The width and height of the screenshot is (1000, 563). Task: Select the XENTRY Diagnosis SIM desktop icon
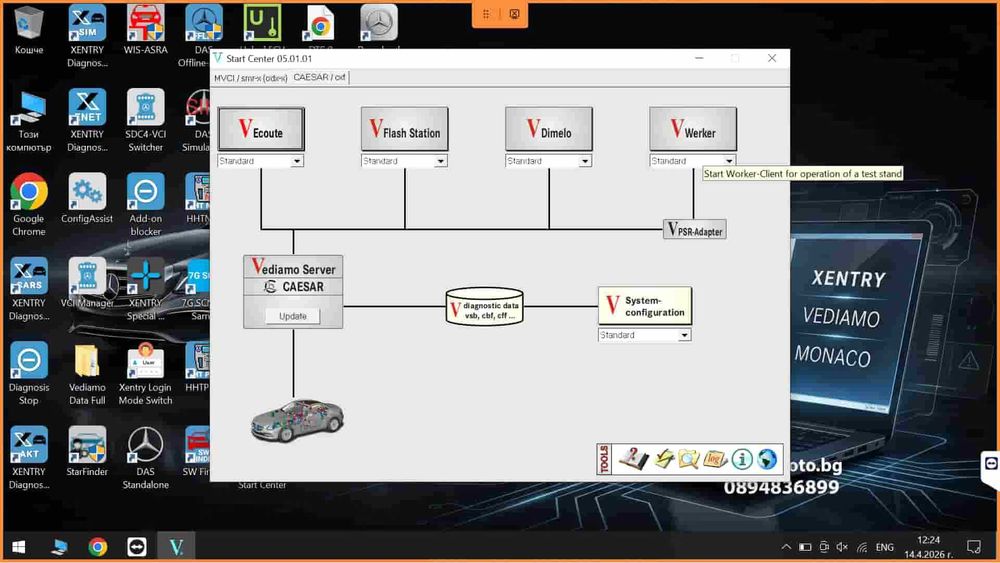pyautogui.click(x=87, y=36)
